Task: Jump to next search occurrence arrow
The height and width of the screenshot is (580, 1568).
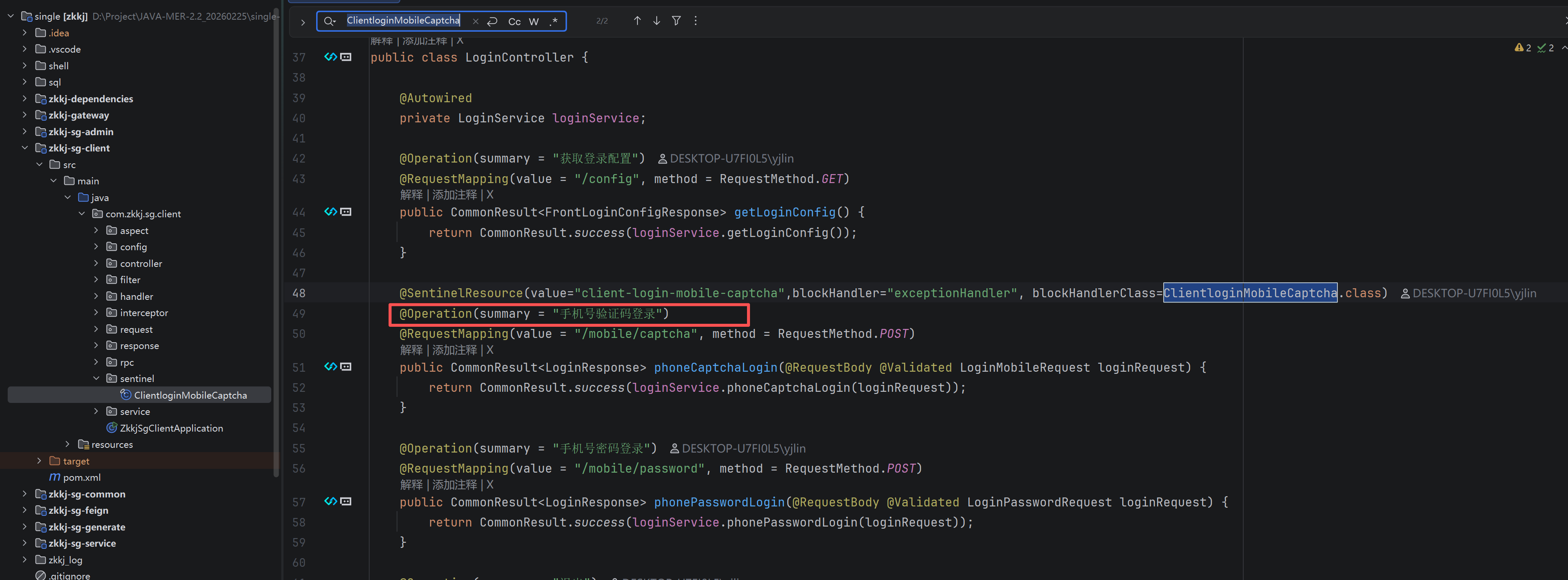Action: click(x=656, y=21)
